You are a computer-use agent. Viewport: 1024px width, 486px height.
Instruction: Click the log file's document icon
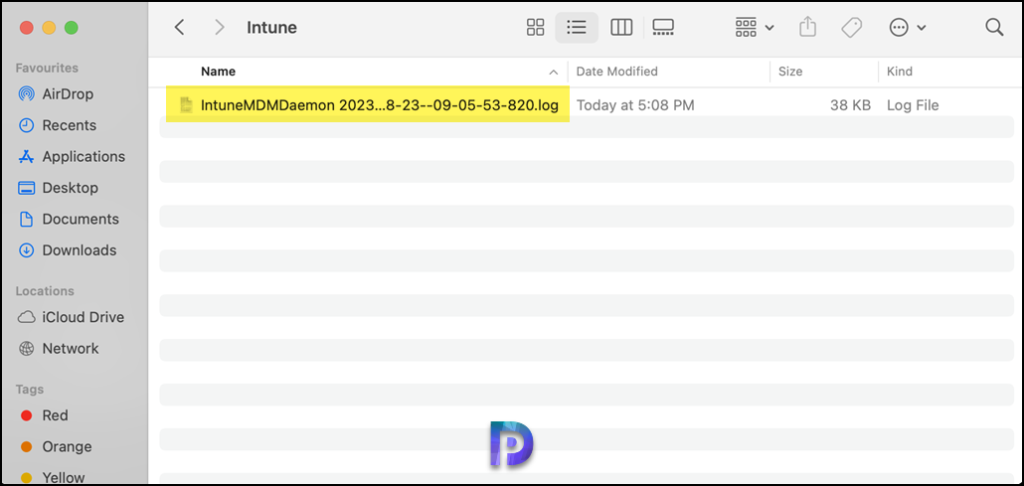(187, 105)
